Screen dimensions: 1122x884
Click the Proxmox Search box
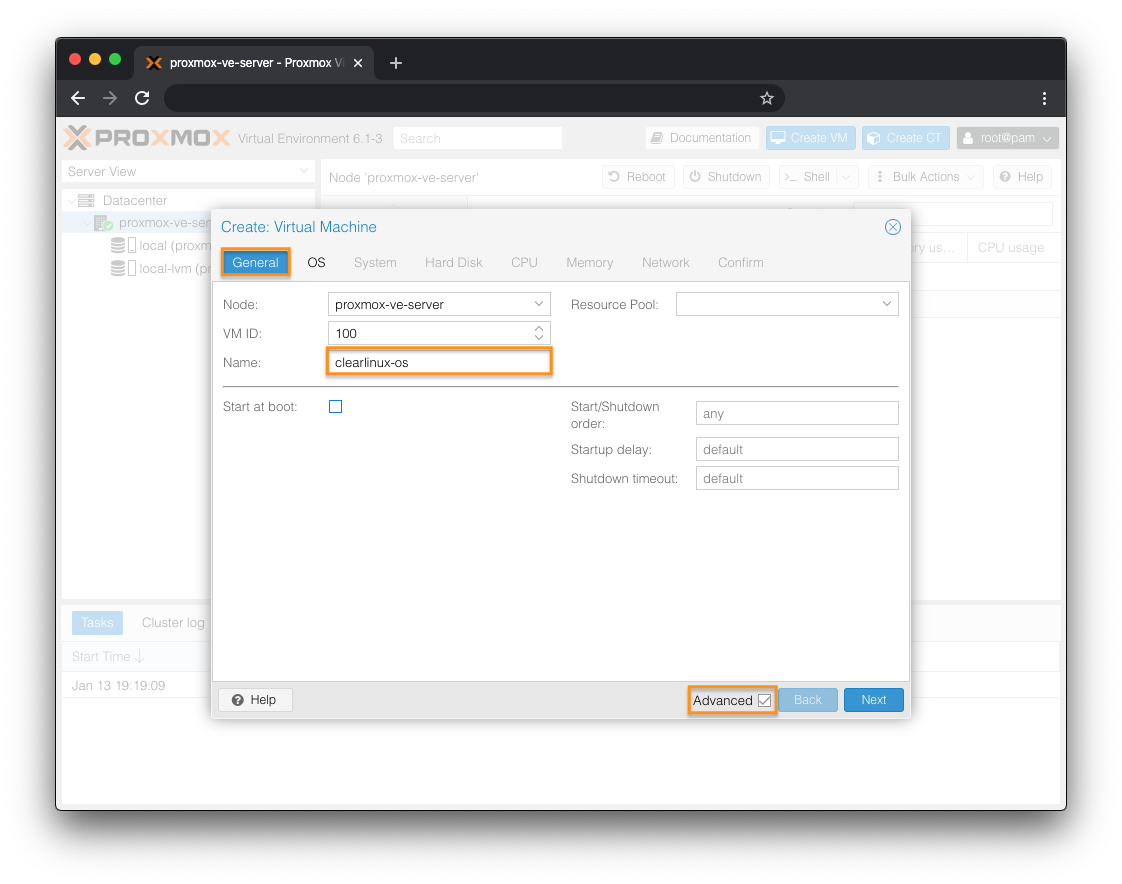477,138
